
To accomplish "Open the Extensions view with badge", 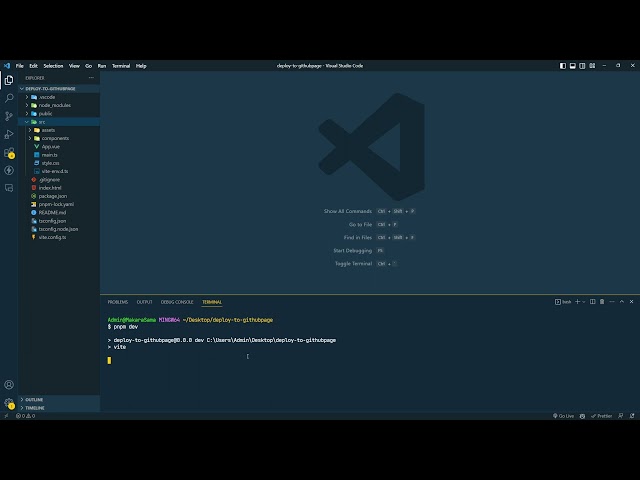I will pyautogui.click(x=9, y=153).
